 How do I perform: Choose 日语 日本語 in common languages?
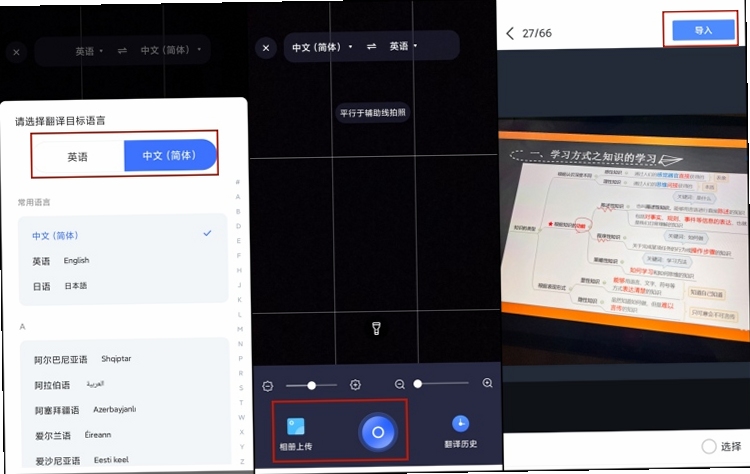(x=122, y=286)
